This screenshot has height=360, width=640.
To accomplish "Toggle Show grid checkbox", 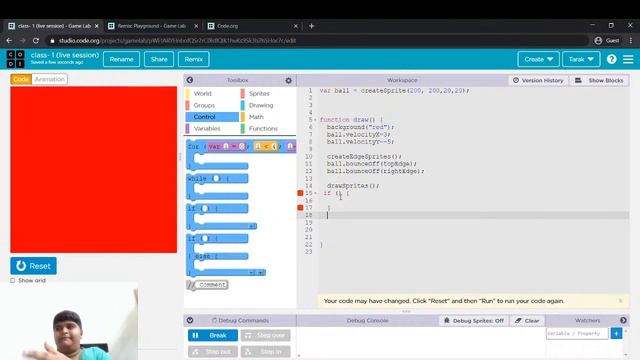I will pyautogui.click(x=13, y=280).
